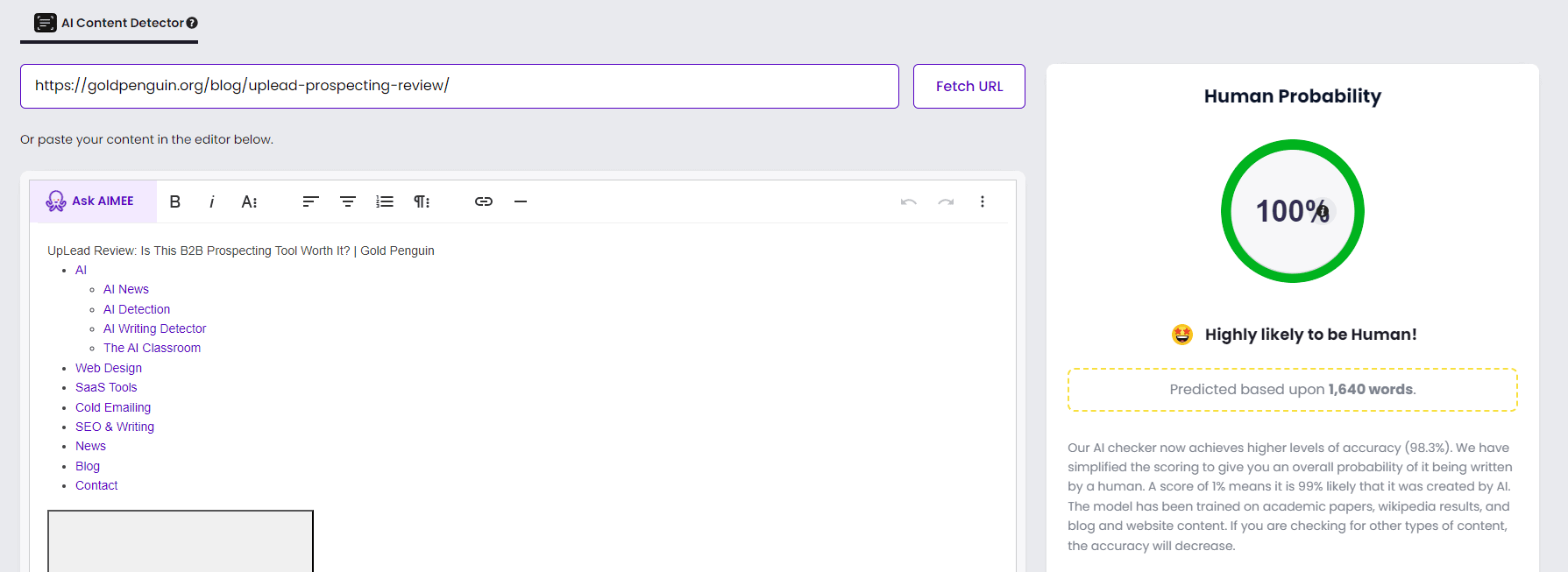This screenshot has width=1568, height=572.
Task: Open the AI Writing Detector link
Action: [x=155, y=328]
